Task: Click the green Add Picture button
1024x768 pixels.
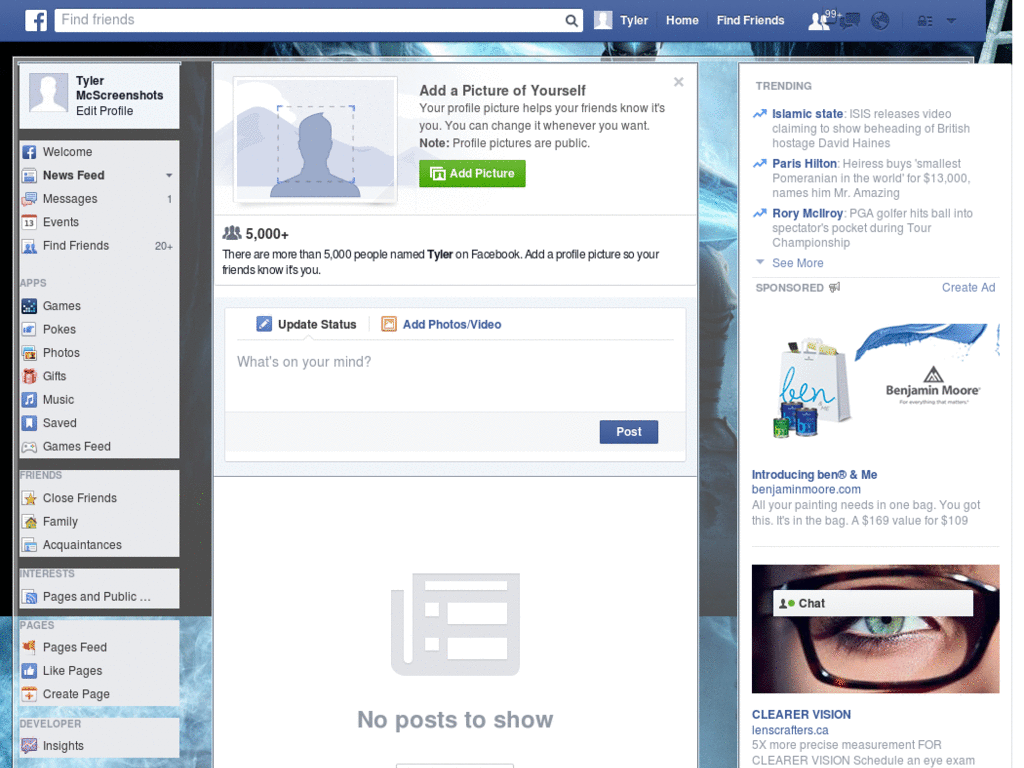Action: (472, 174)
